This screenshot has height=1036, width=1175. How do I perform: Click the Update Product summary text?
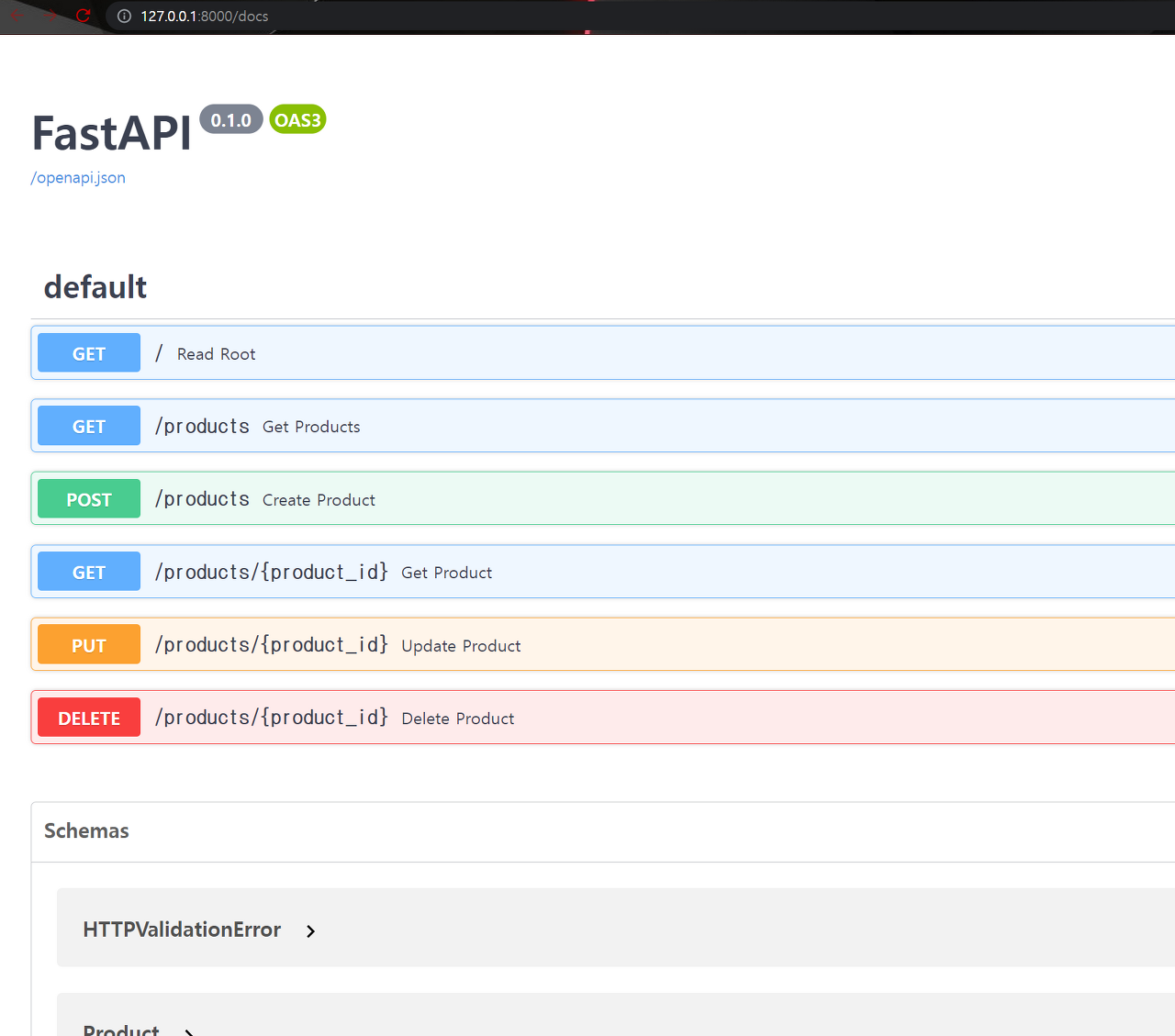(461, 646)
